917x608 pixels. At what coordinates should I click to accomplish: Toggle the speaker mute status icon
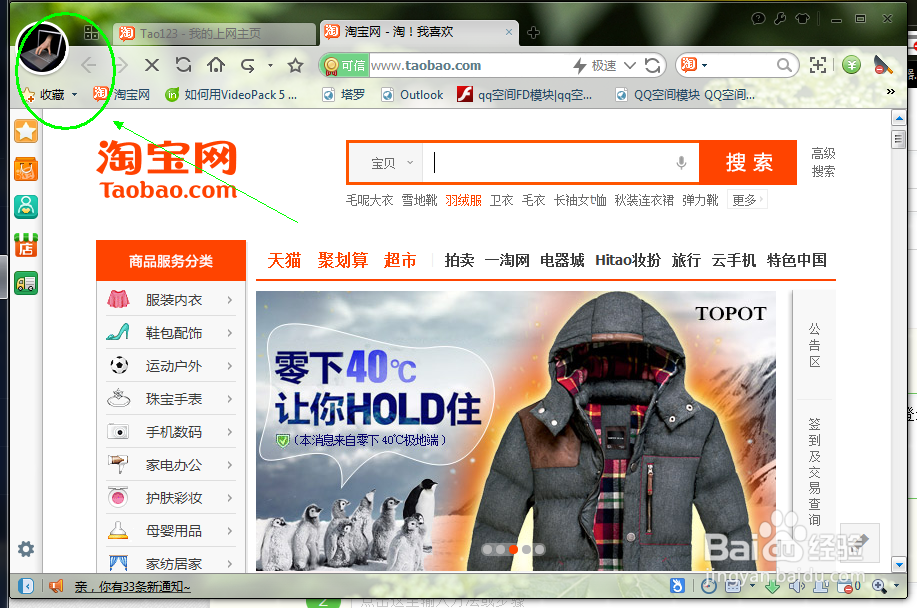[795, 586]
